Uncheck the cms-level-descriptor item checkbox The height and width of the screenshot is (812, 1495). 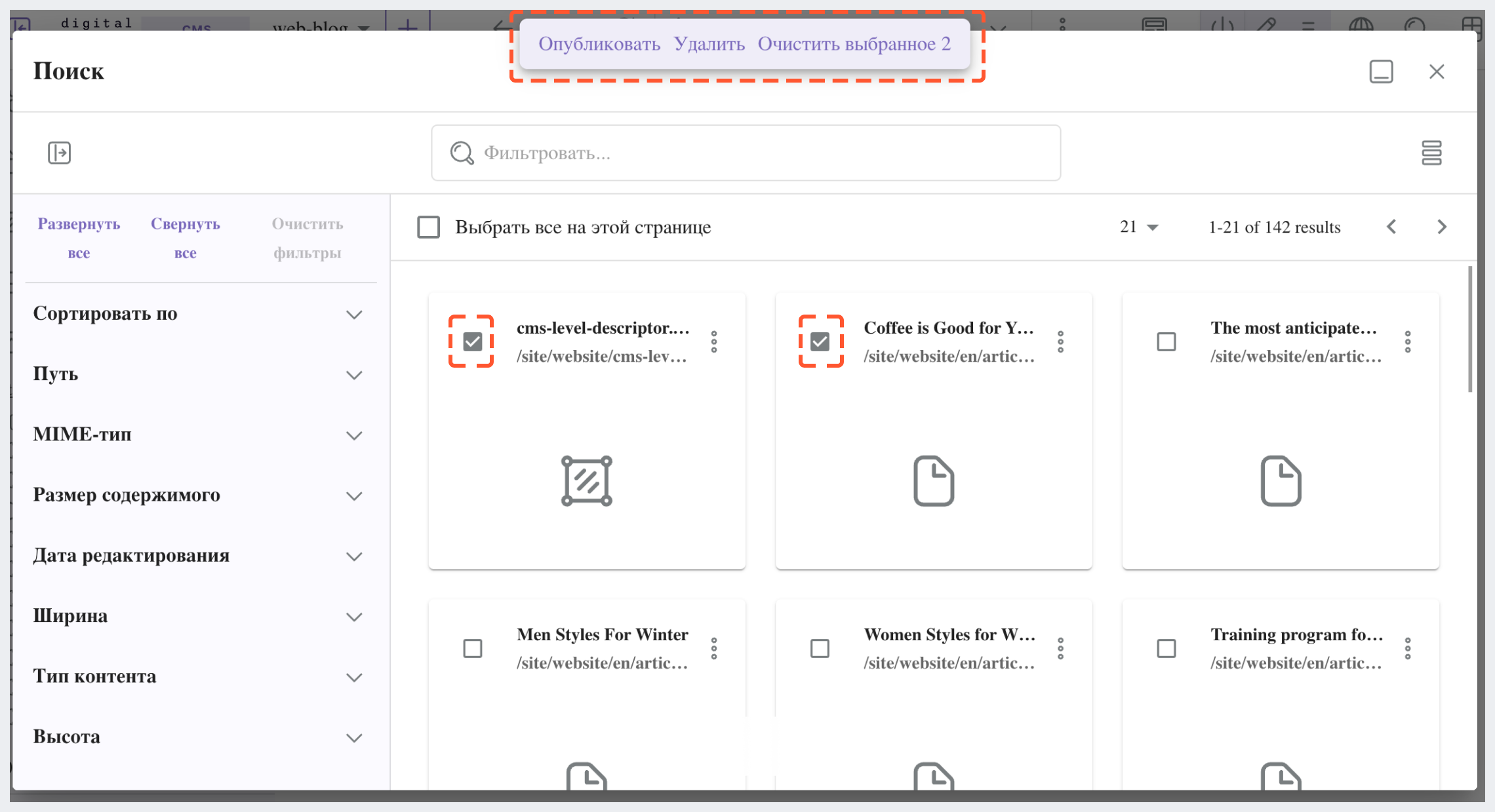(x=472, y=341)
